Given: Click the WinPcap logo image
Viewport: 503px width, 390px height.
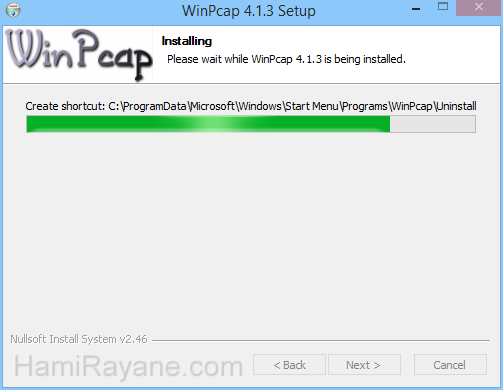Looking at the screenshot, I should click(x=78, y=55).
